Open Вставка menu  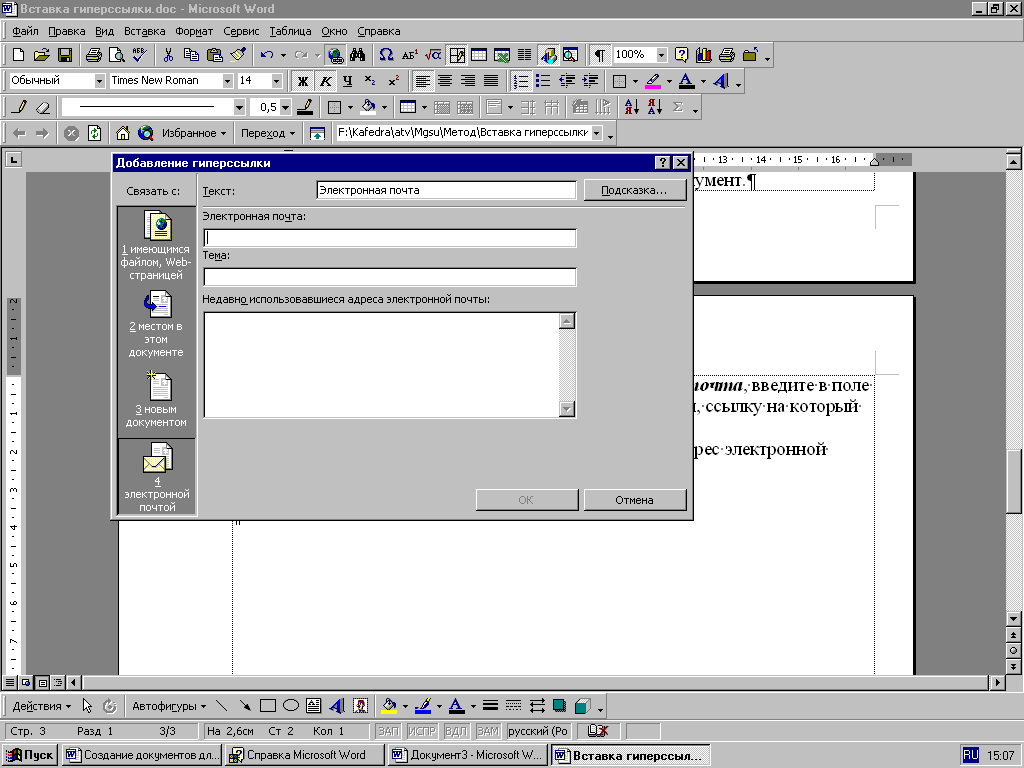(144, 31)
